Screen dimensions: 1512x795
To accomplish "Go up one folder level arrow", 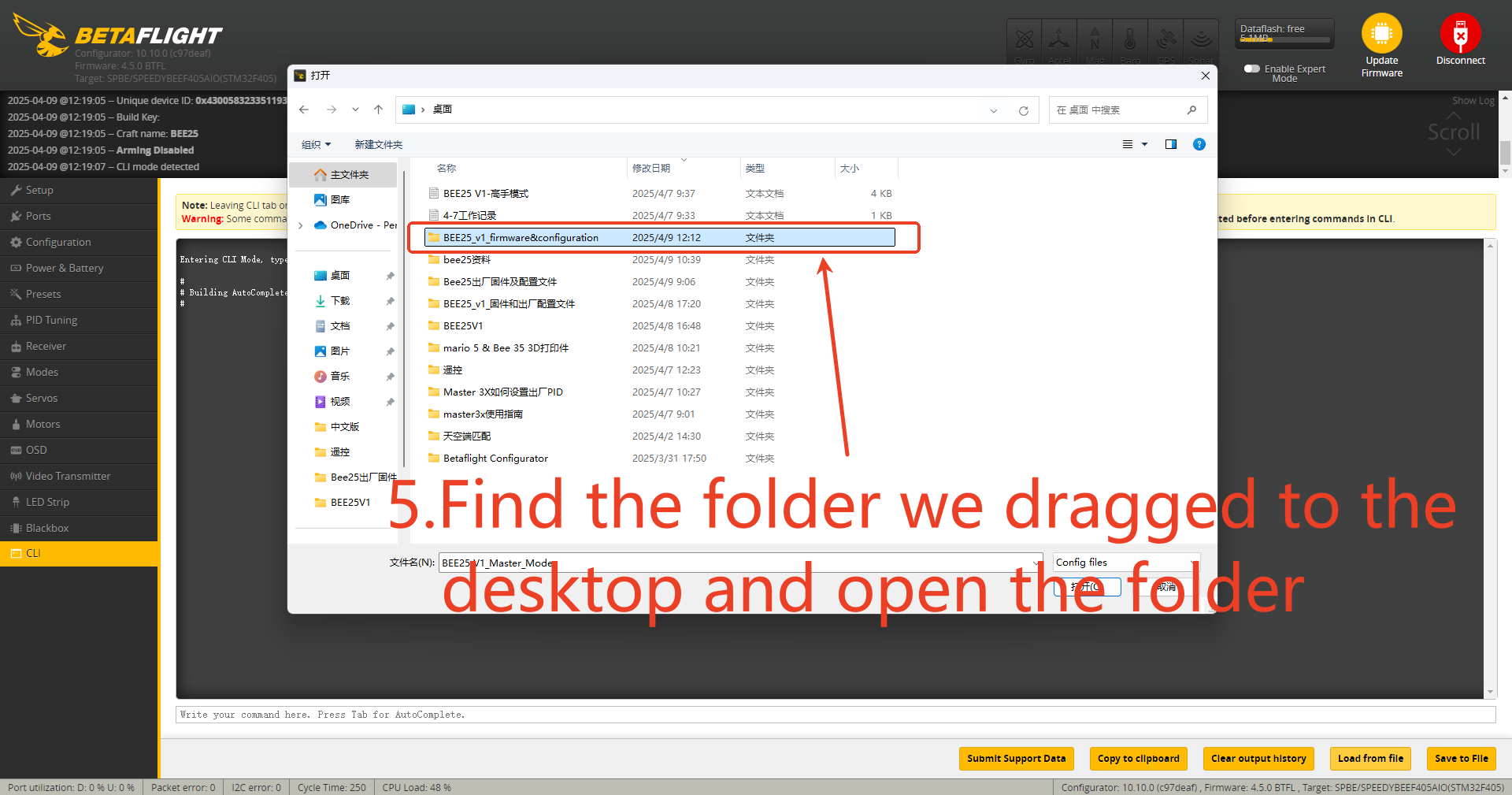I will 378,110.
